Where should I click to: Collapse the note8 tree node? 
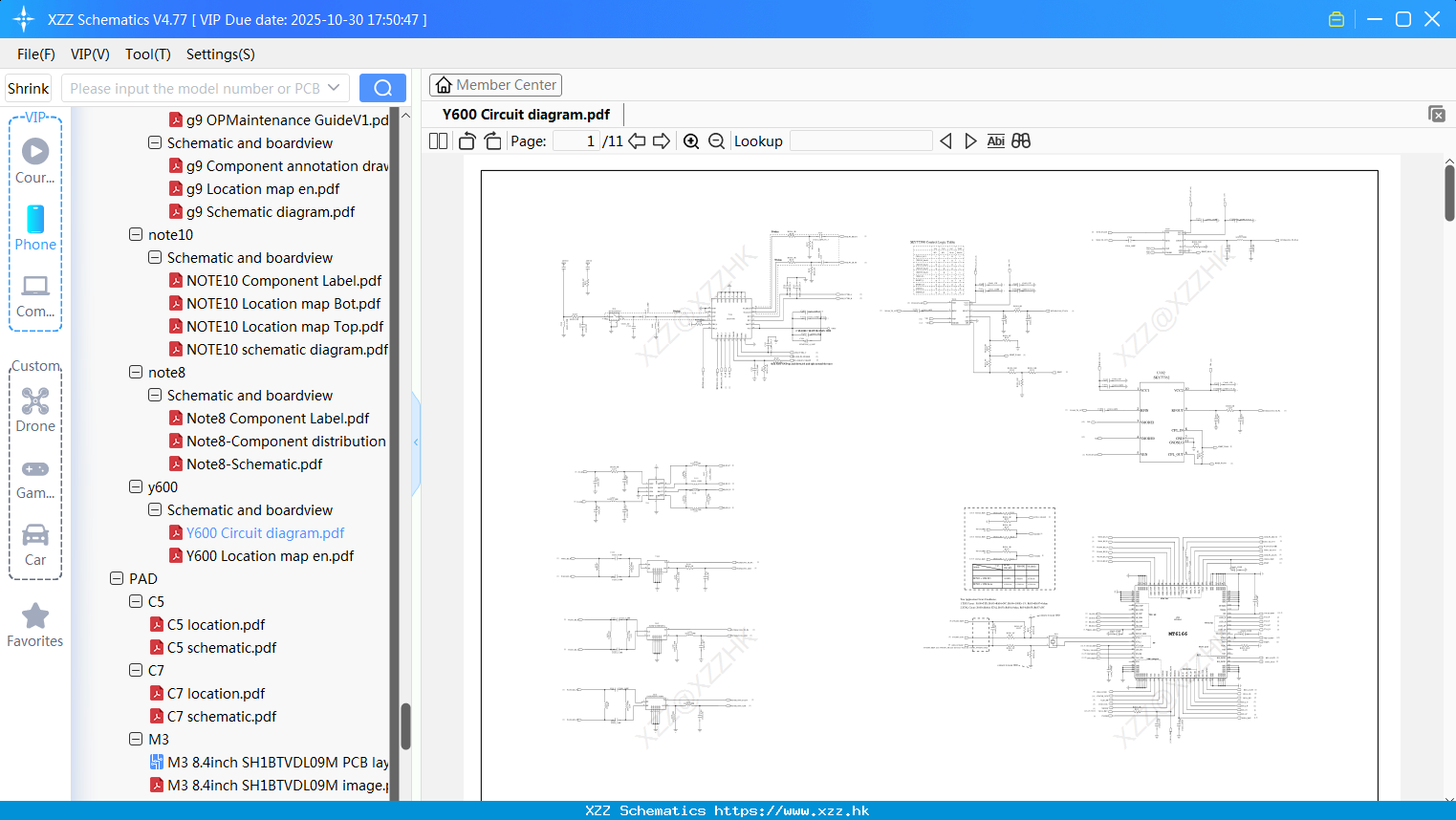(136, 372)
